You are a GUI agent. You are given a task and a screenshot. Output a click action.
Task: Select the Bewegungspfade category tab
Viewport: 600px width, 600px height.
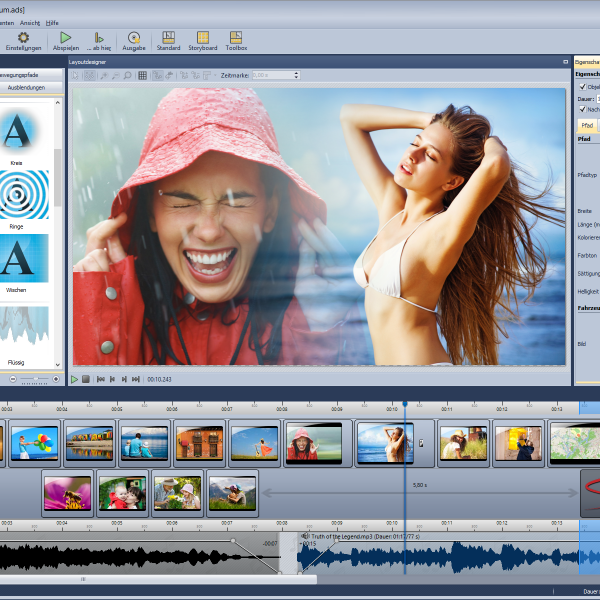pos(31,75)
